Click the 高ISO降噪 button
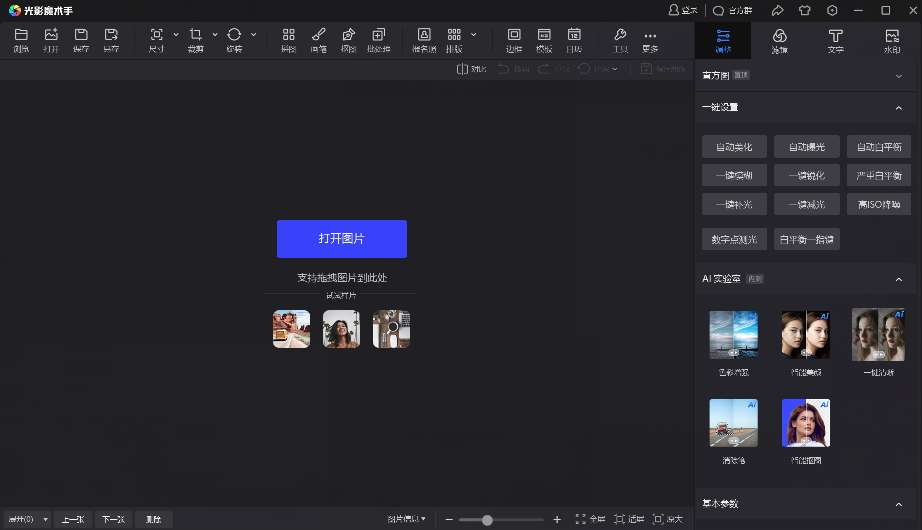The image size is (922, 530). (879, 204)
